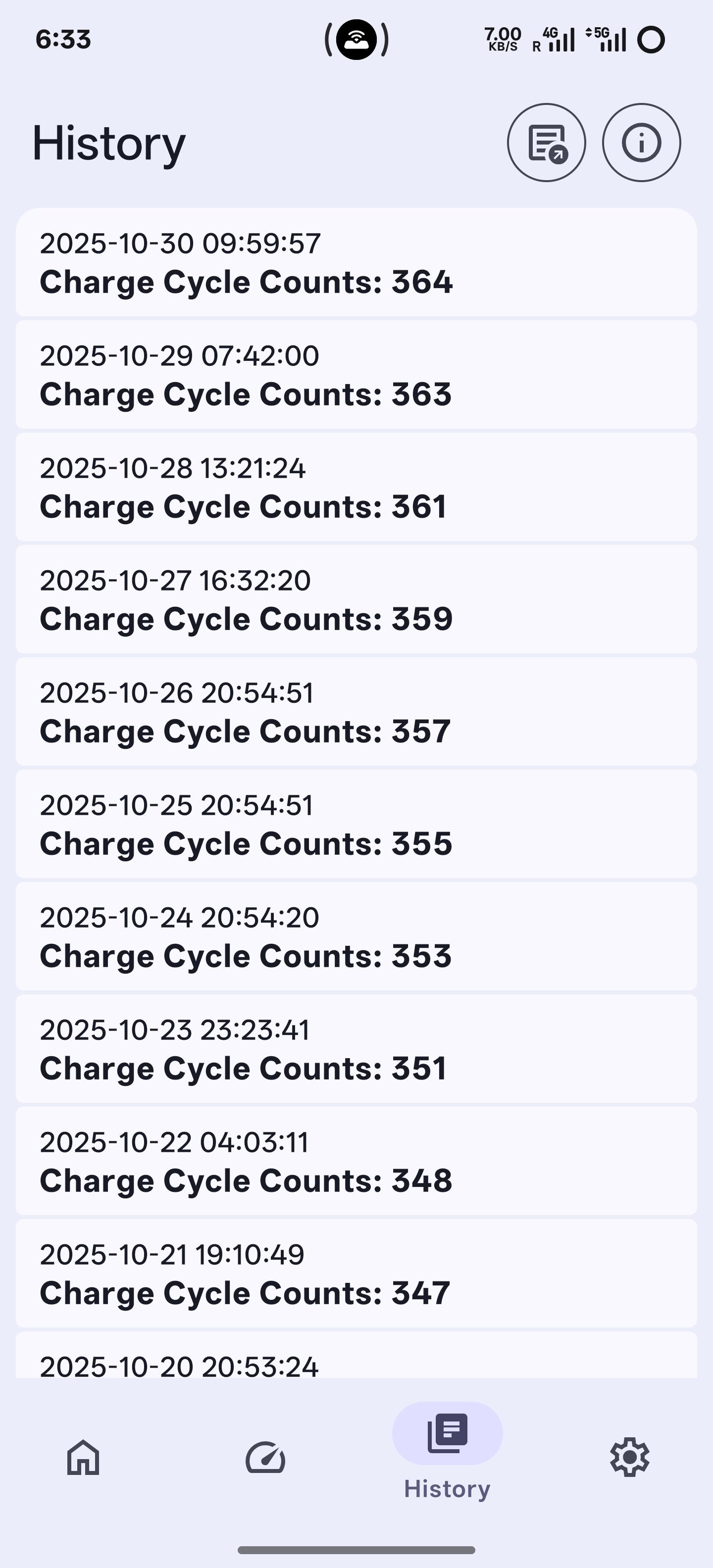Open entry with Charge Cycle Counts 364

click(356, 262)
